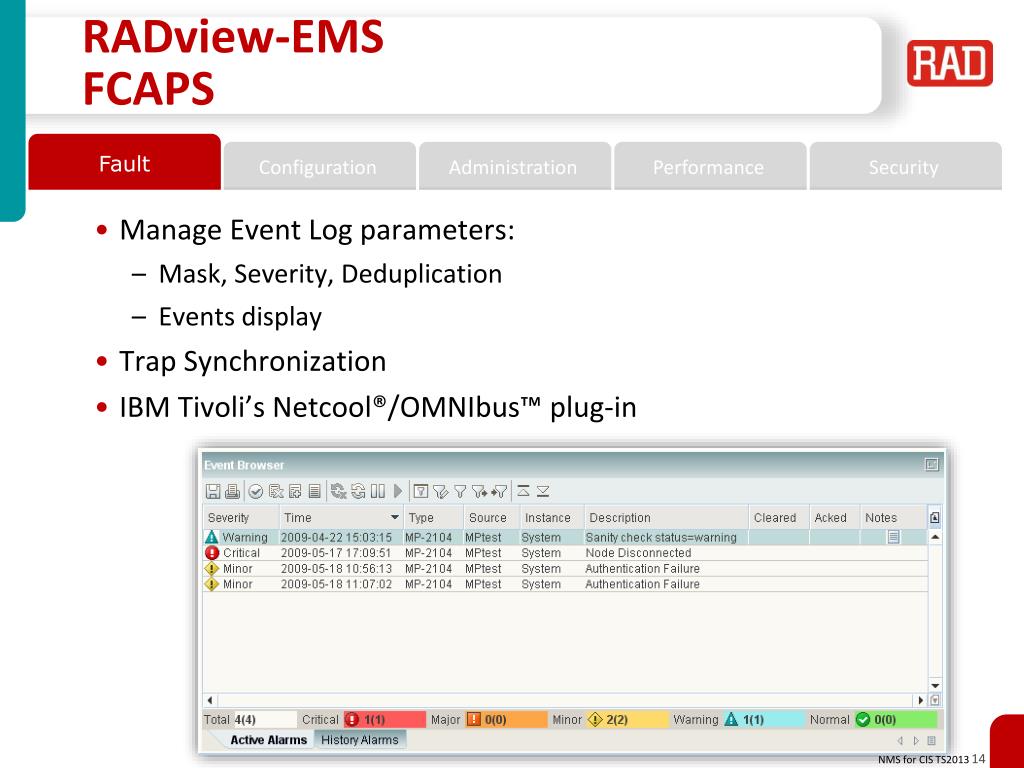Click the Total 4(4) field
The height and width of the screenshot is (768, 1024).
click(264, 719)
